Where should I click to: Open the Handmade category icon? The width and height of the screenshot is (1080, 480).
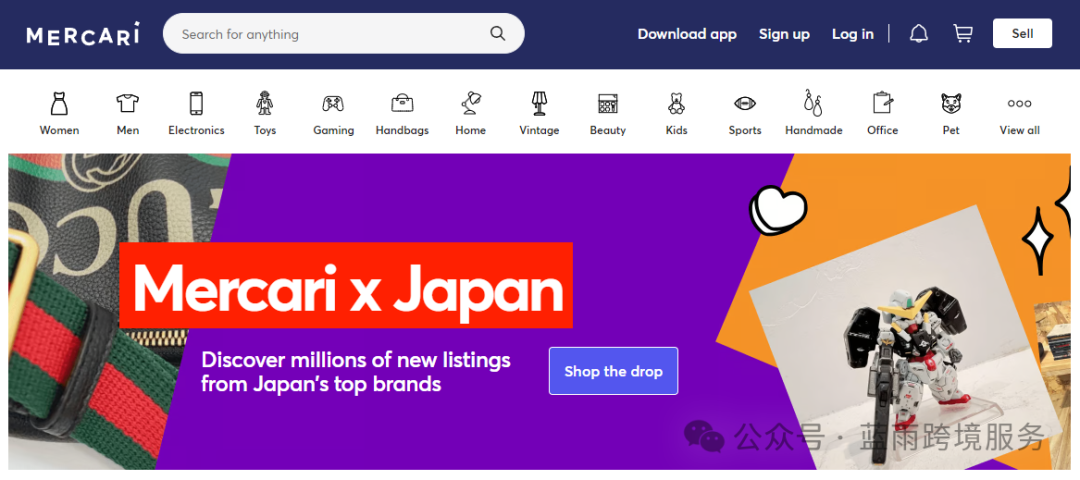pyautogui.click(x=813, y=103)
